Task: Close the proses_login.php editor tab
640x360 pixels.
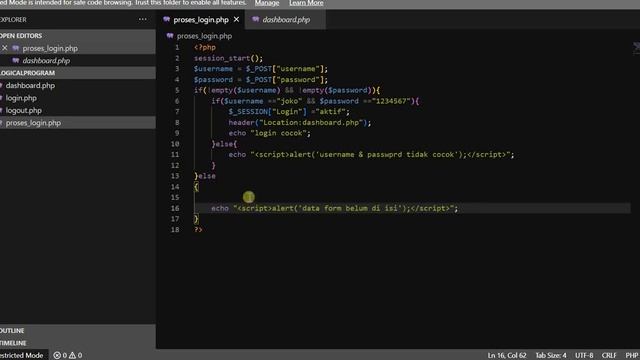Action: pos(236,20)
